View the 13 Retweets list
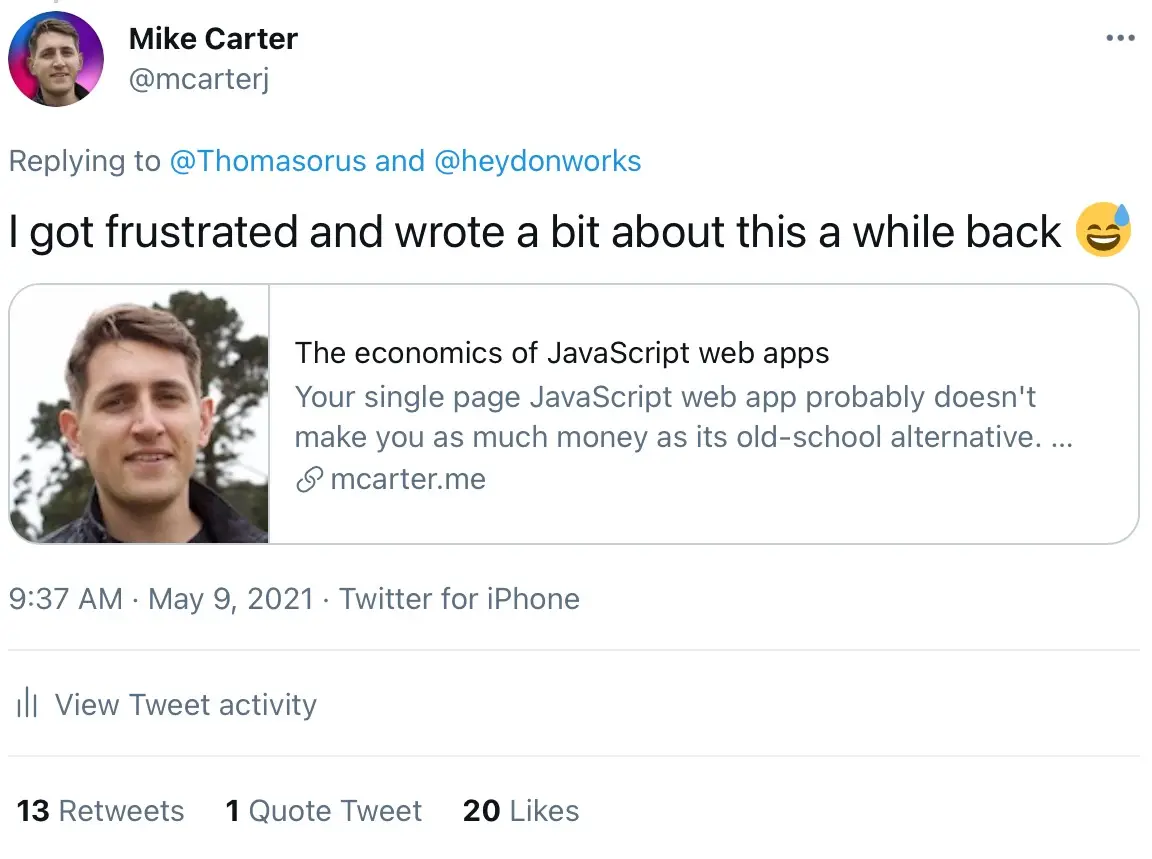The height and width of the screenshot is (859, 1152). [x=98, y=811]
